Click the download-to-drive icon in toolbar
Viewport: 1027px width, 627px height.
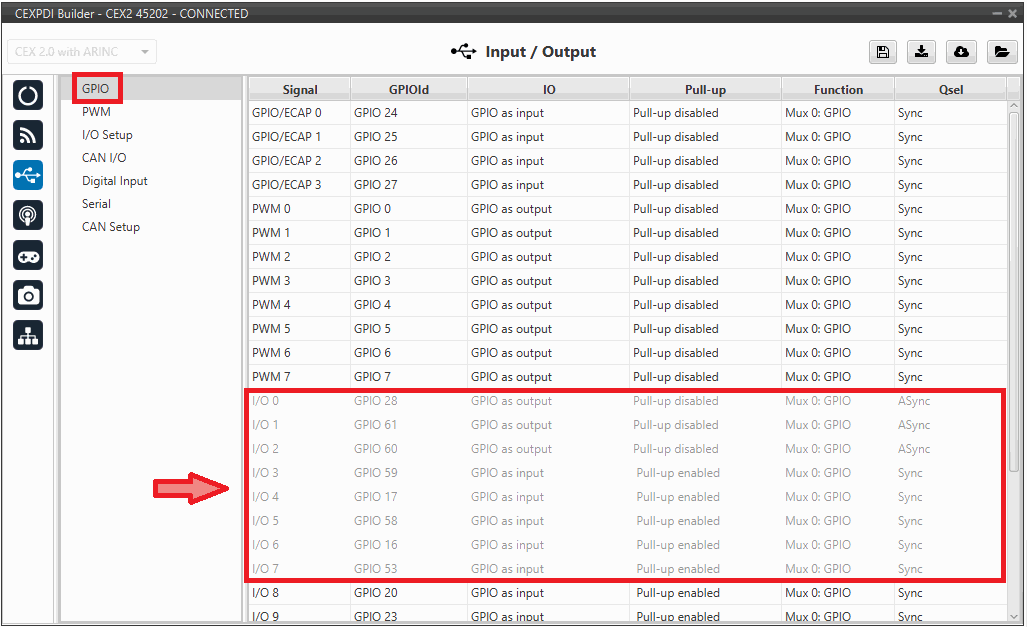click(921, 52)
